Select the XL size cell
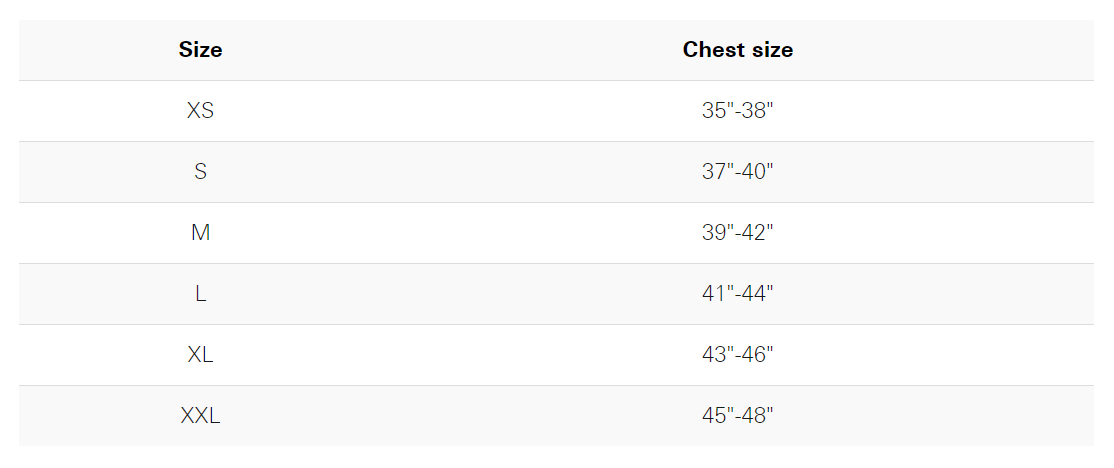 [x=200, y=355]
